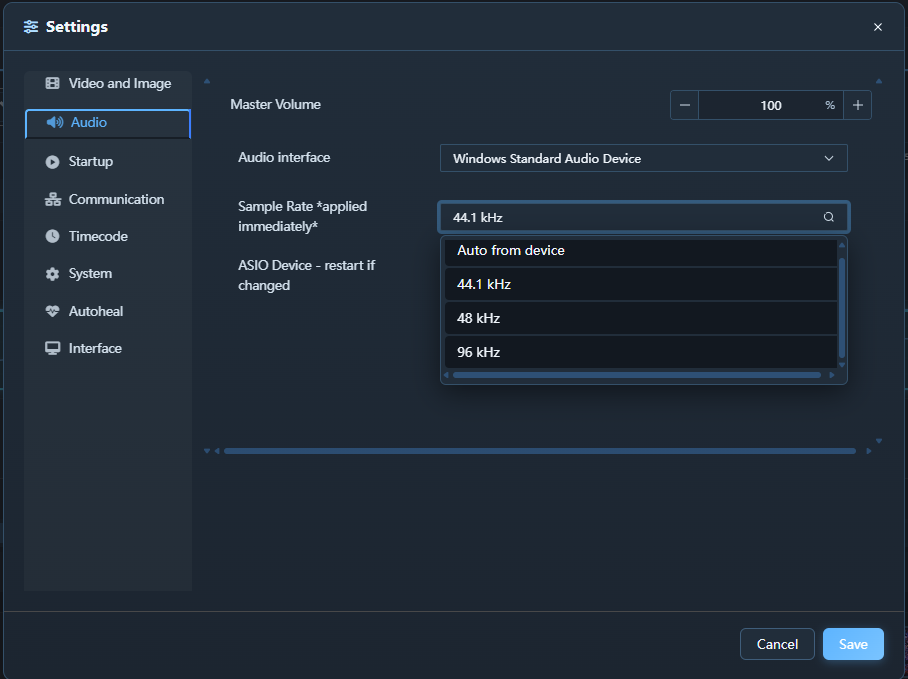Click the heartbeat Autoheal icon
The width and height of the screenshot is (908, 679).
(x=53, y=311)
